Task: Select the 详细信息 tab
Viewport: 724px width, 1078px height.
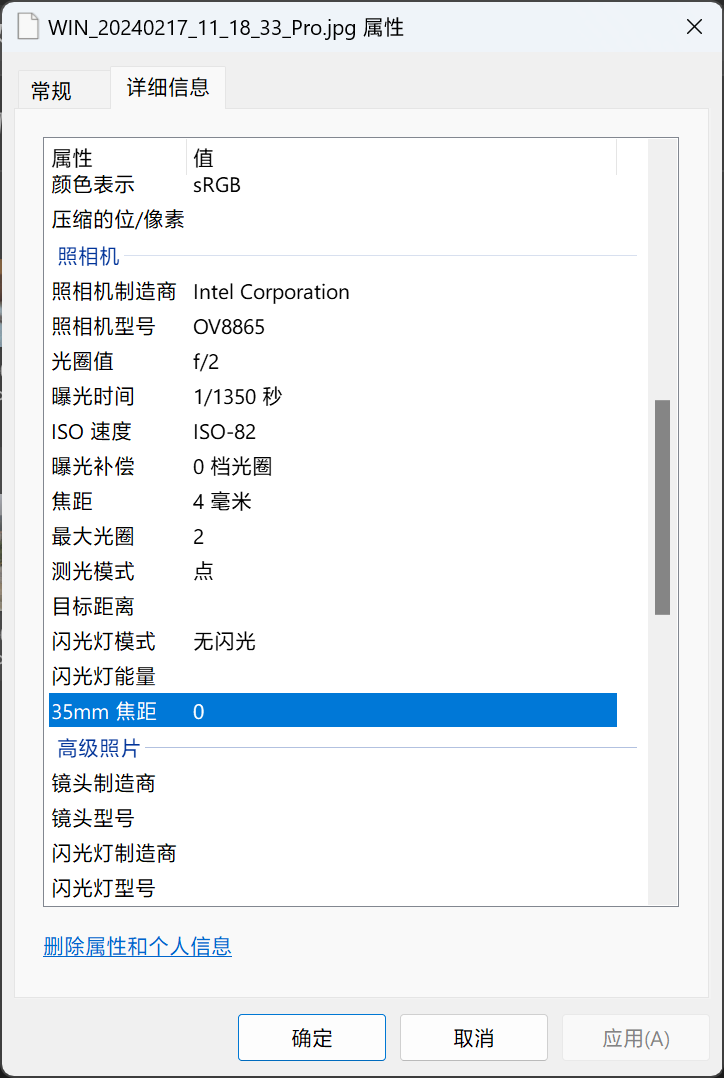Action: (168, 87)
